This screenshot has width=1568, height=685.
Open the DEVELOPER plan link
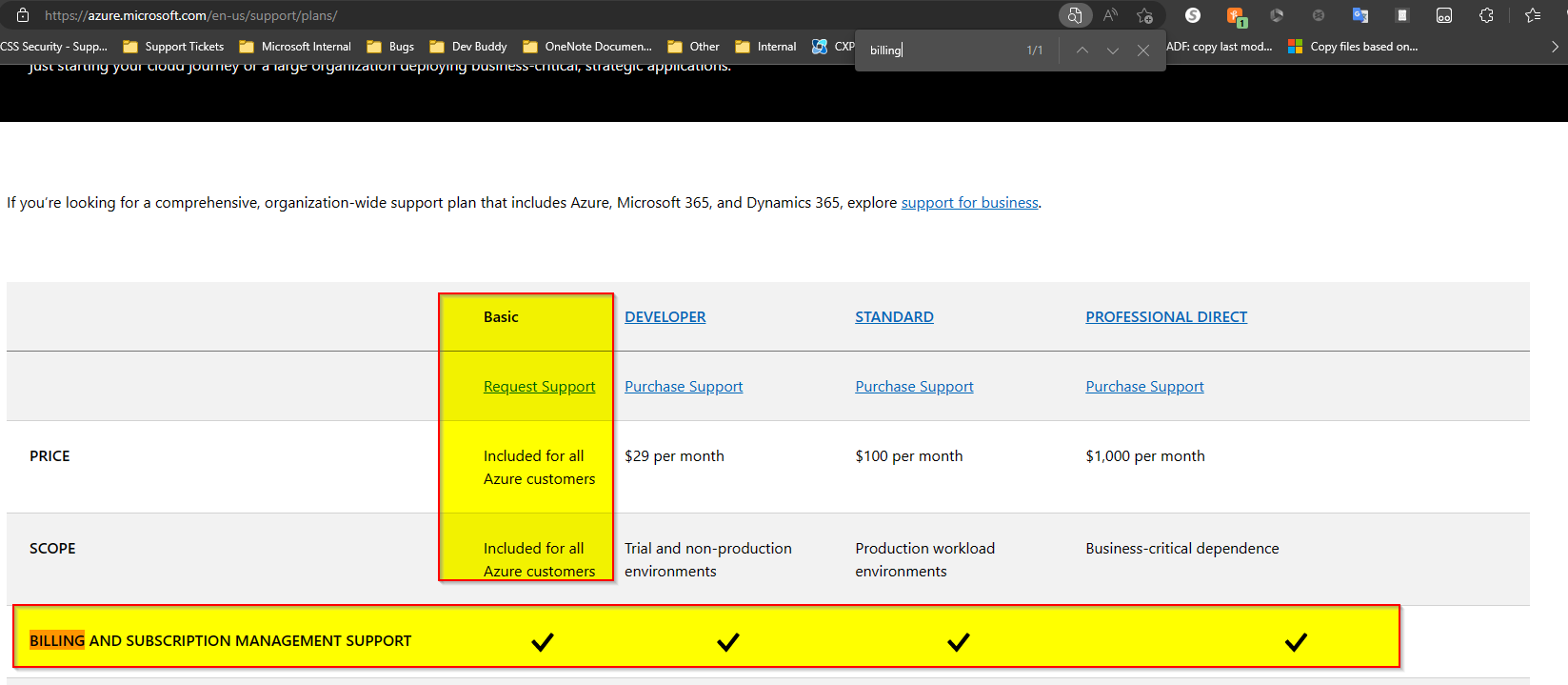click(665, 316)
